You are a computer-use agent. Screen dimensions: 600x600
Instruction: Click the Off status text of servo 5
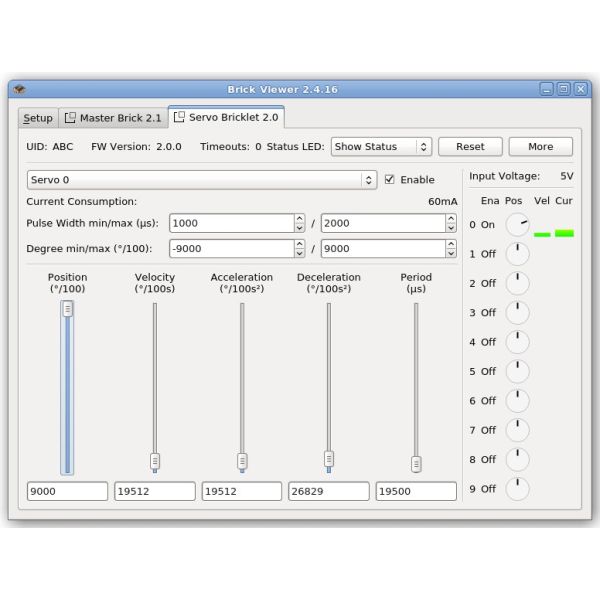click(x=488, y=371)
